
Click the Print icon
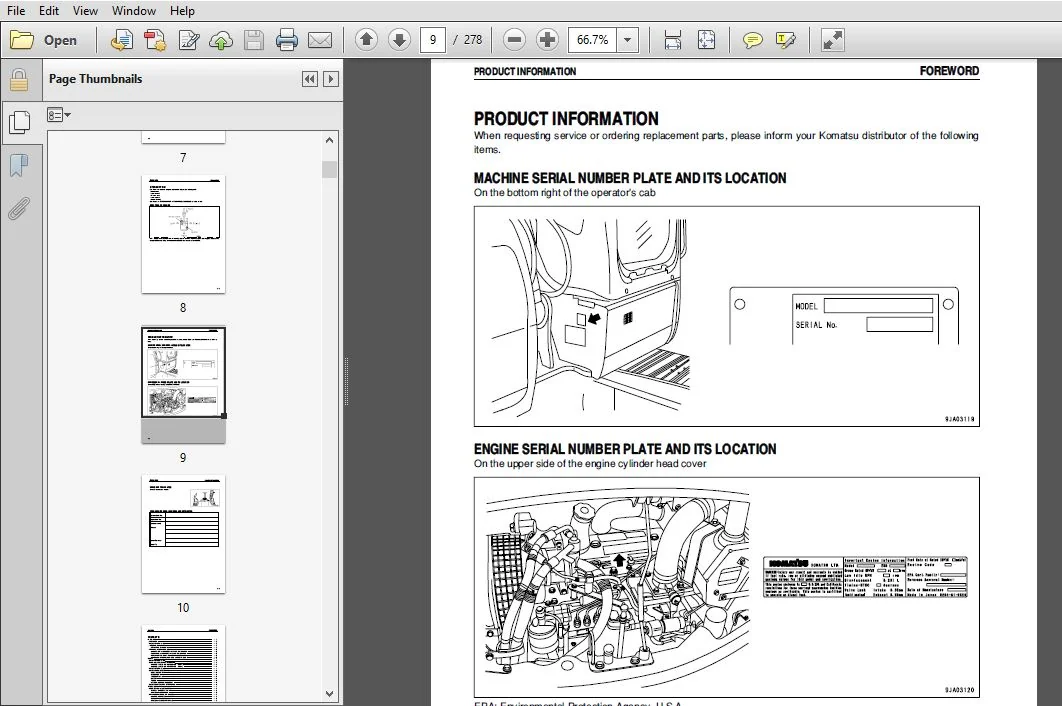(287, 40)
